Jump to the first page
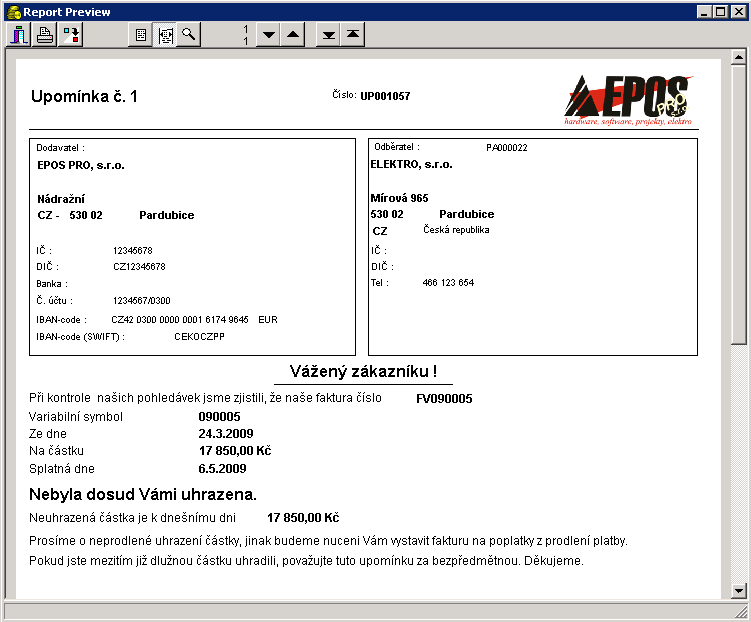The width and height of the screenshot is (751, 622). (352, 35)
